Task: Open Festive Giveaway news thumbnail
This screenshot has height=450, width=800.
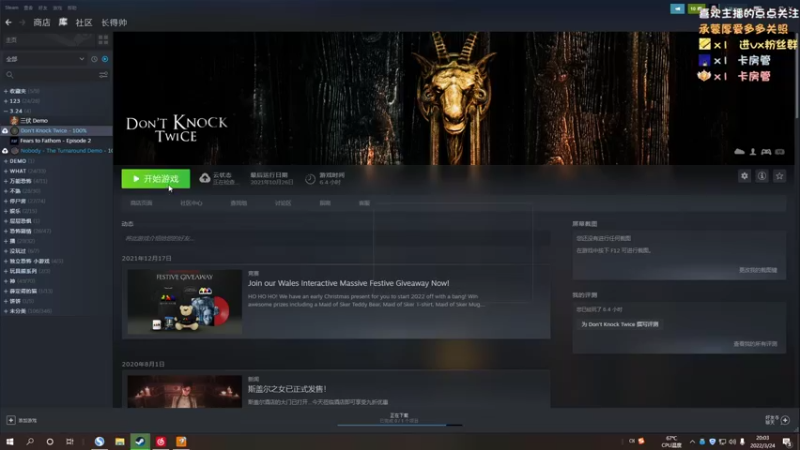Action: click(x=185, y=302)
